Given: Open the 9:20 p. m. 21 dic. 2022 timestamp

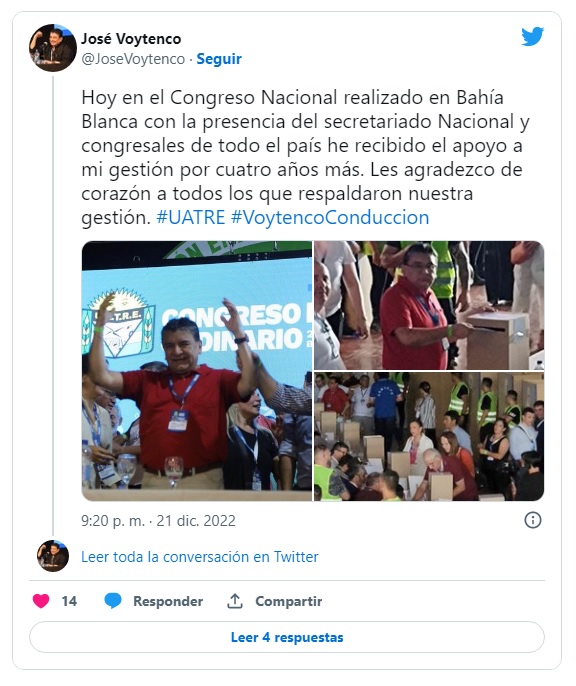Looking at the screenshot, I should point(158,521).
